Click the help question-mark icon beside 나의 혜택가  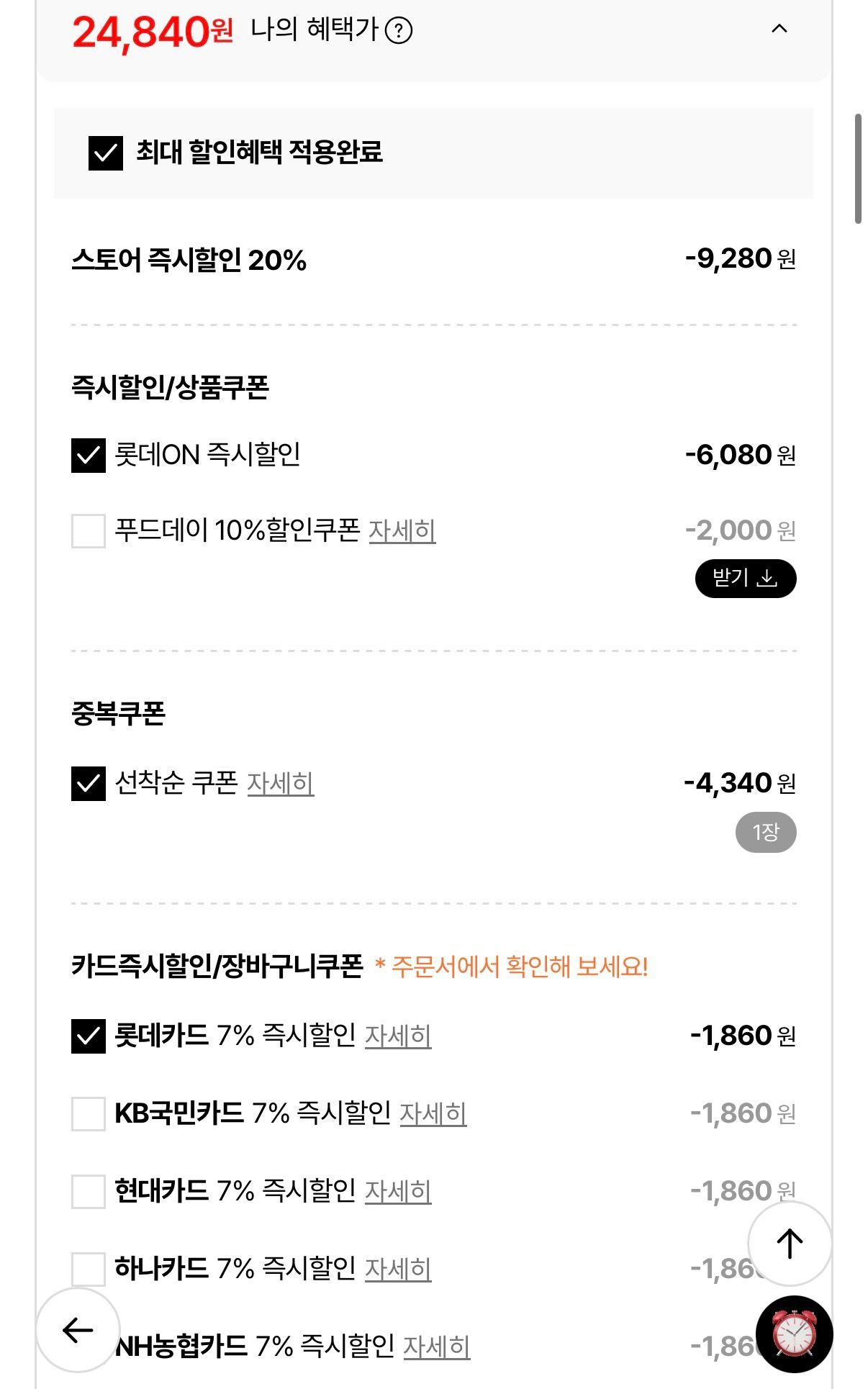[399, 30]
